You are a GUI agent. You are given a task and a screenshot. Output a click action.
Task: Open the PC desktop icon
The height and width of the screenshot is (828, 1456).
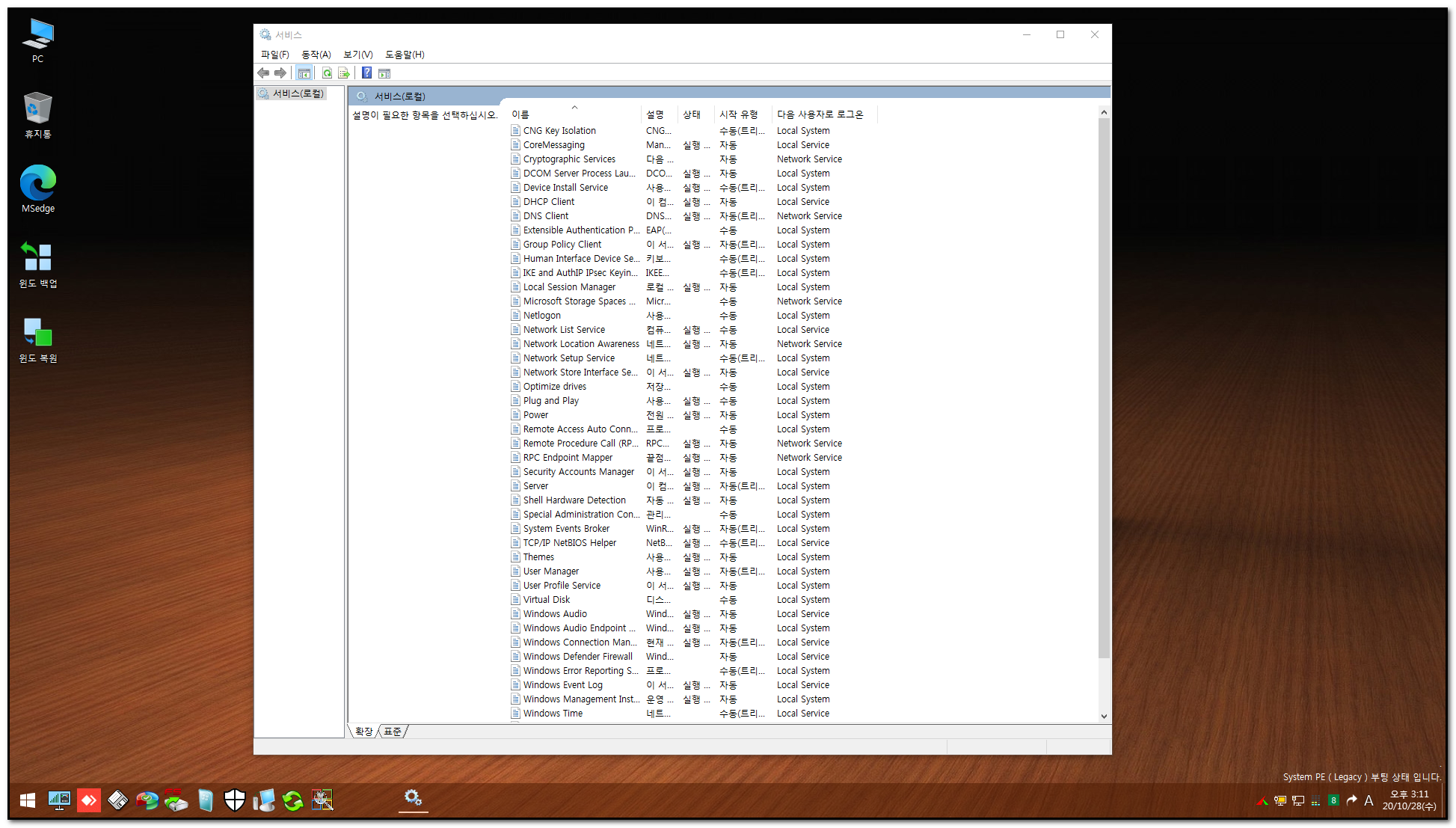38,40
